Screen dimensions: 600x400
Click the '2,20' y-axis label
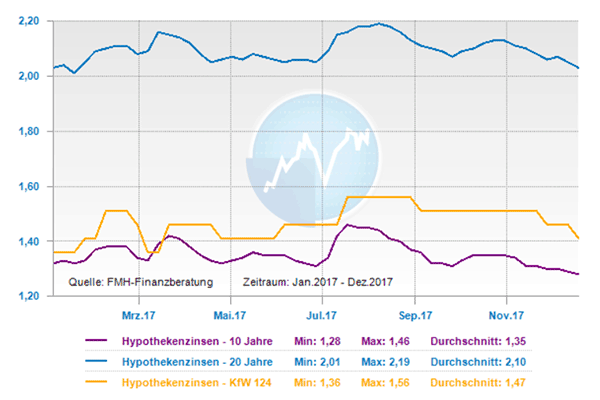click(x=29, y=21)
